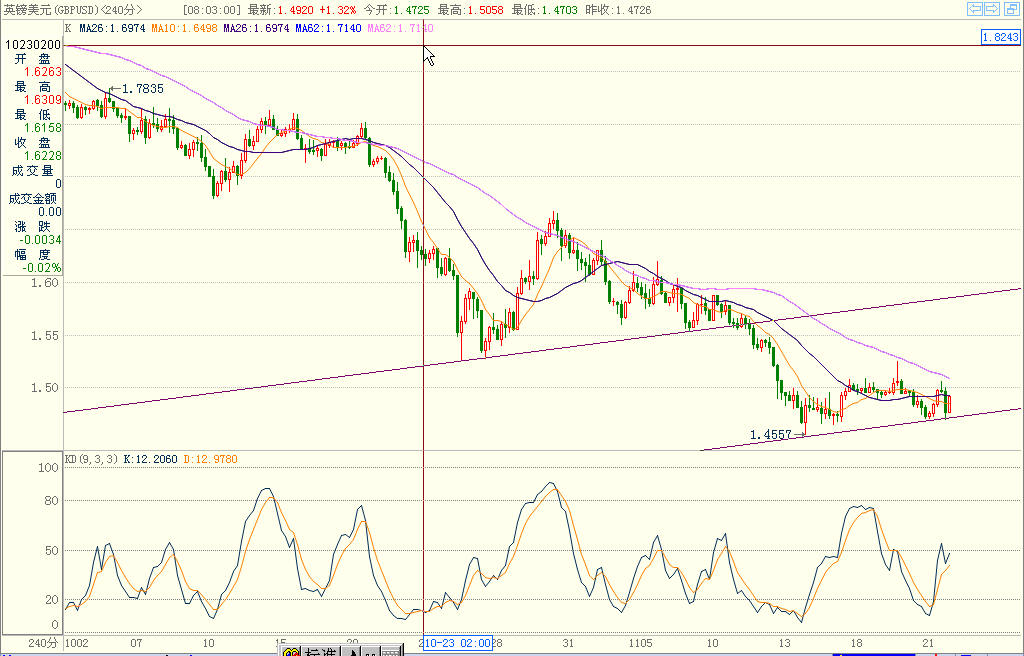Click the 1.55 price axis label

point(44,336)
